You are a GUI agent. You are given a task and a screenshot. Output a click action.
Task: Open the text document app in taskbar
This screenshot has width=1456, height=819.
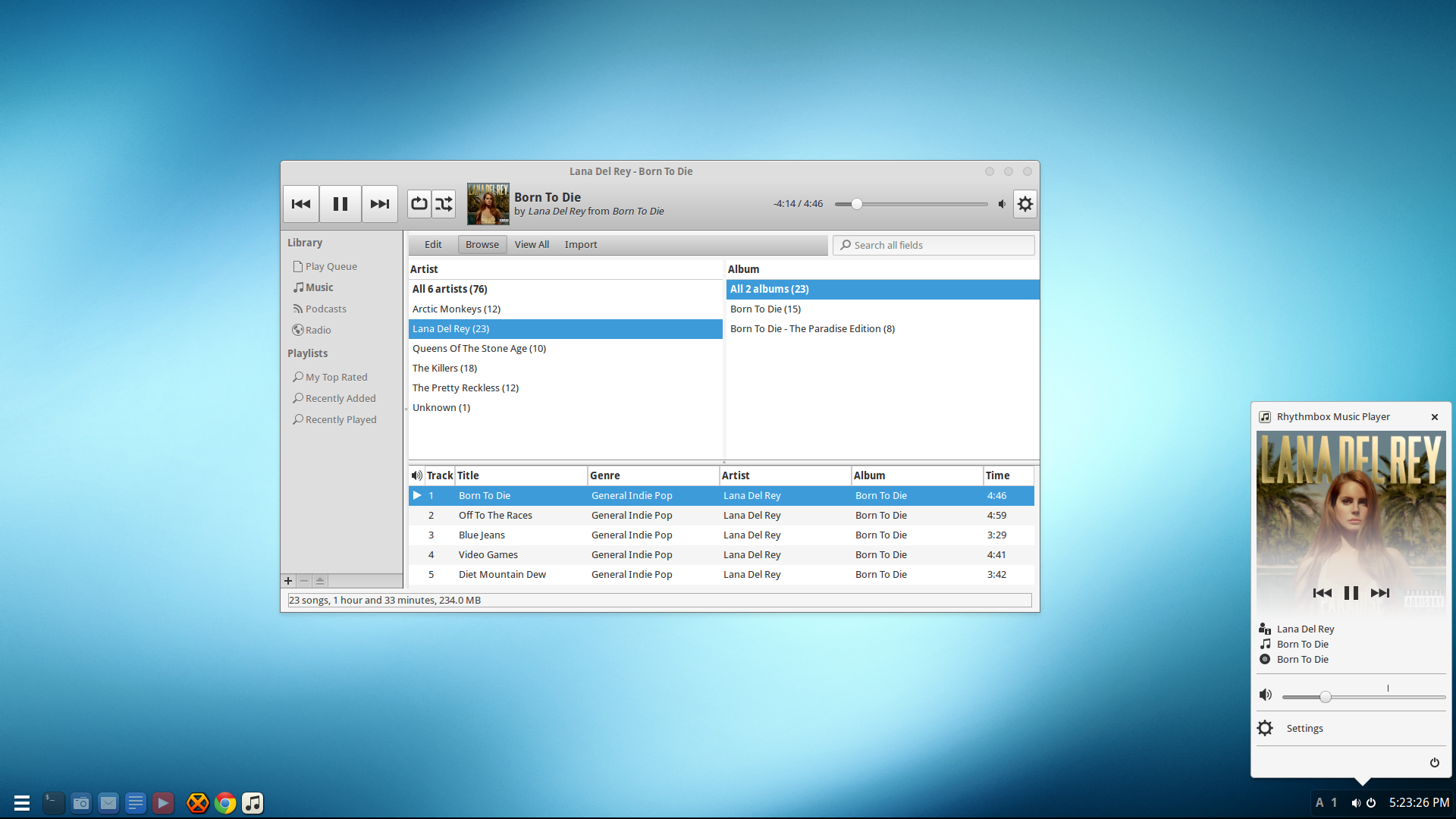pyautogui.click(x=136, y=803)
